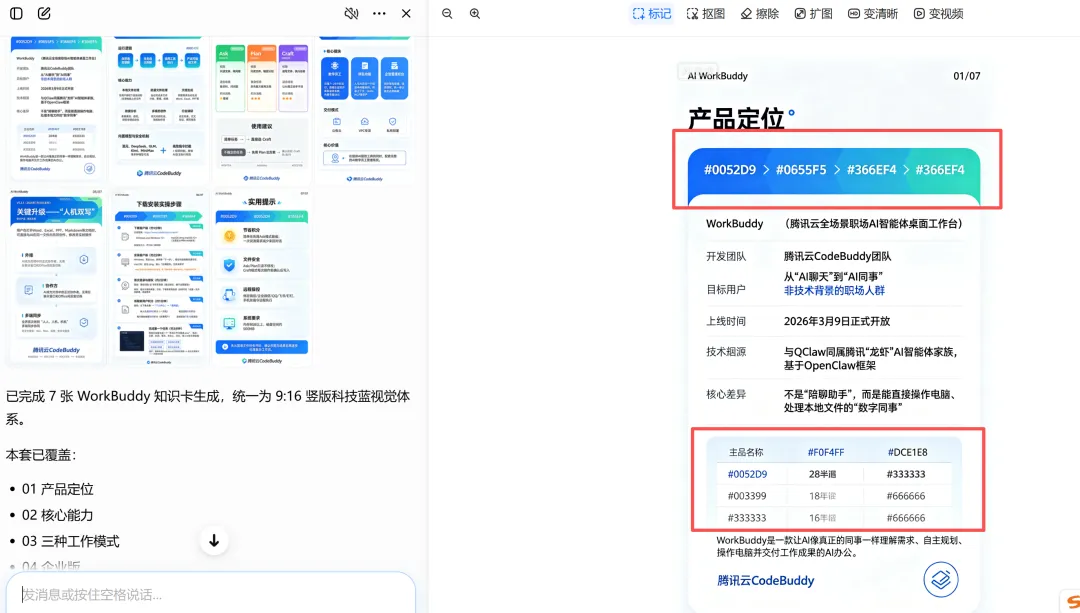Start a new chat with the compose icon
The width and height of the screenshot is (1080, 613).
44,13
